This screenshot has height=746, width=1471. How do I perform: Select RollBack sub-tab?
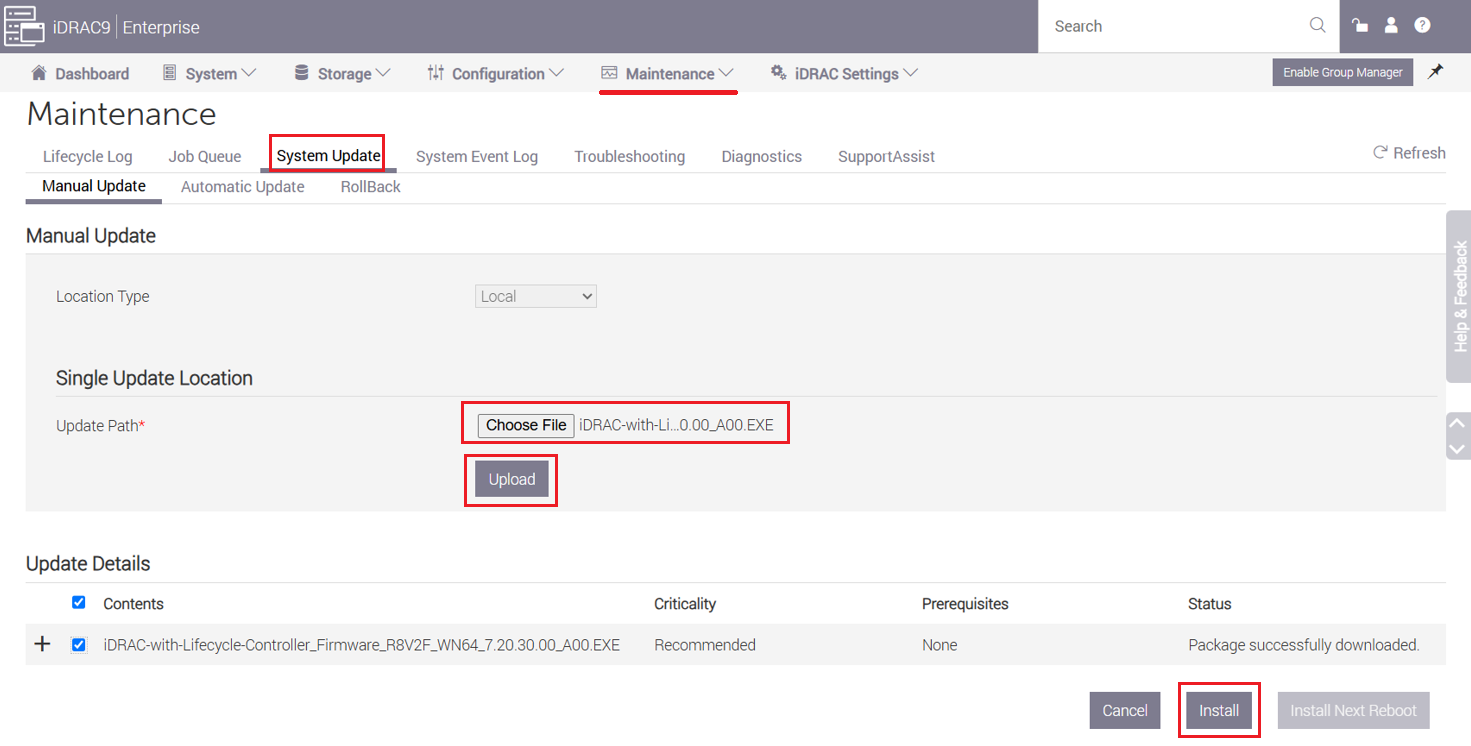(x=371, y=187)
